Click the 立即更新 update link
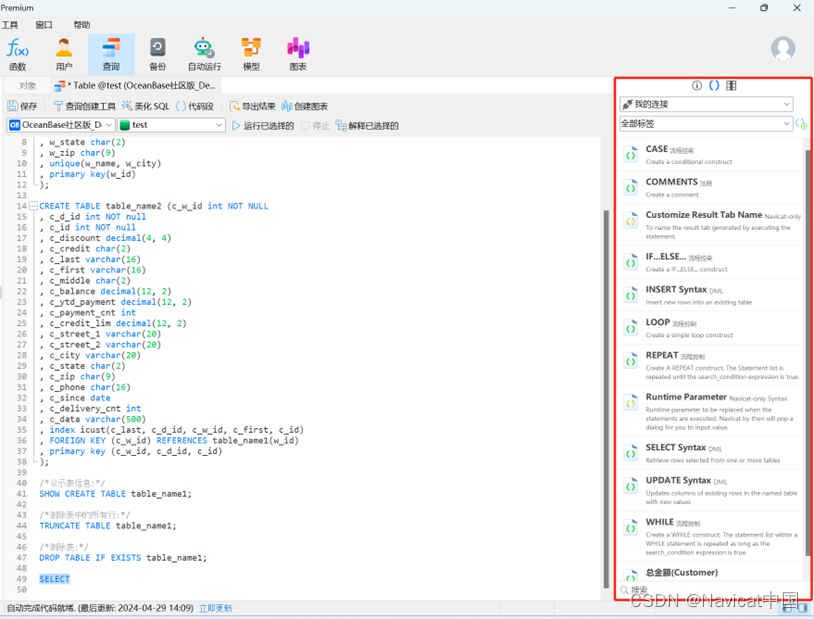814x619 pixels. coord(215,608)
